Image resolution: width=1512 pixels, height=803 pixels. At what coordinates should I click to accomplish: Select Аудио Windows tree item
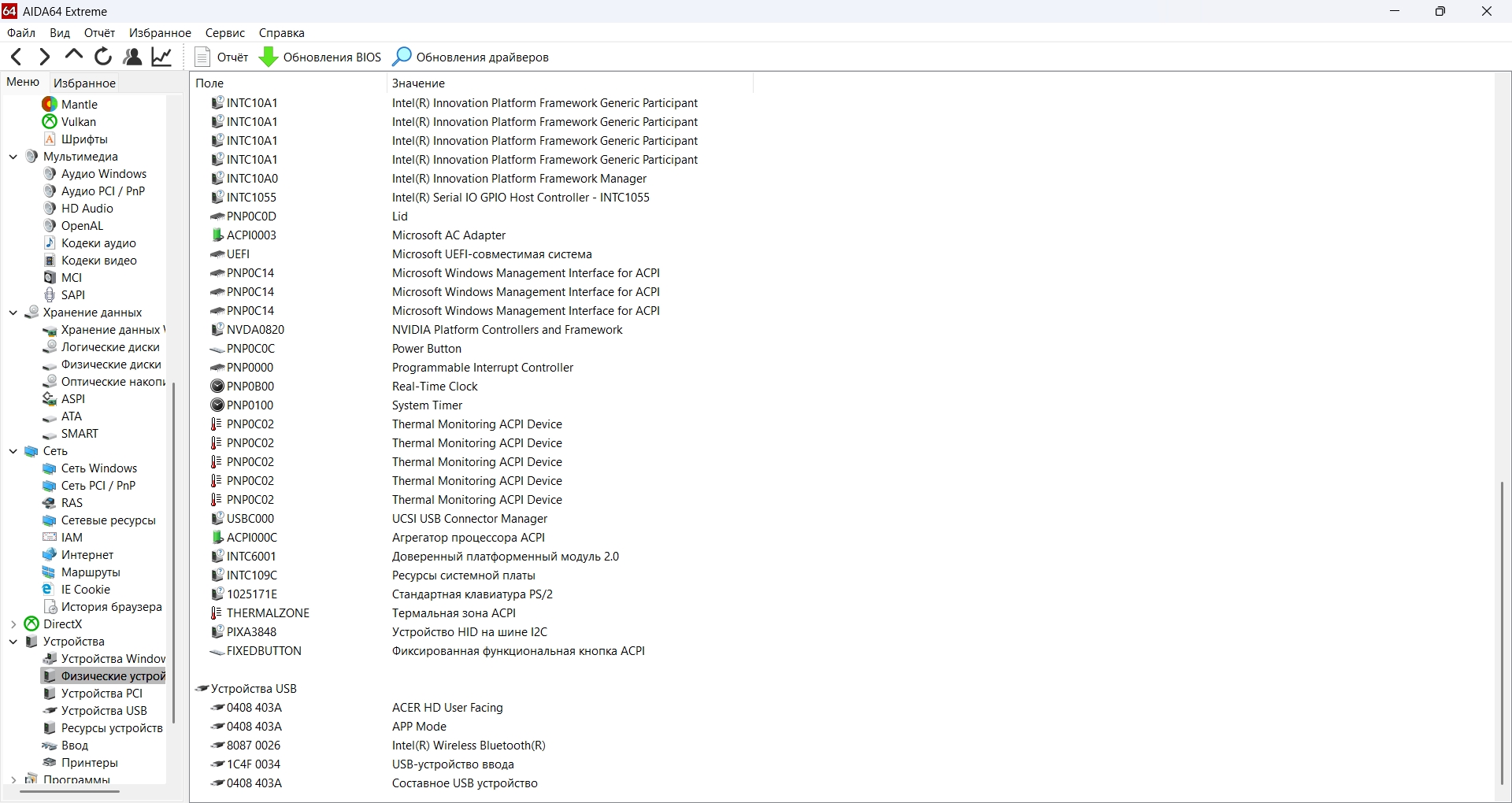point(104,174)
